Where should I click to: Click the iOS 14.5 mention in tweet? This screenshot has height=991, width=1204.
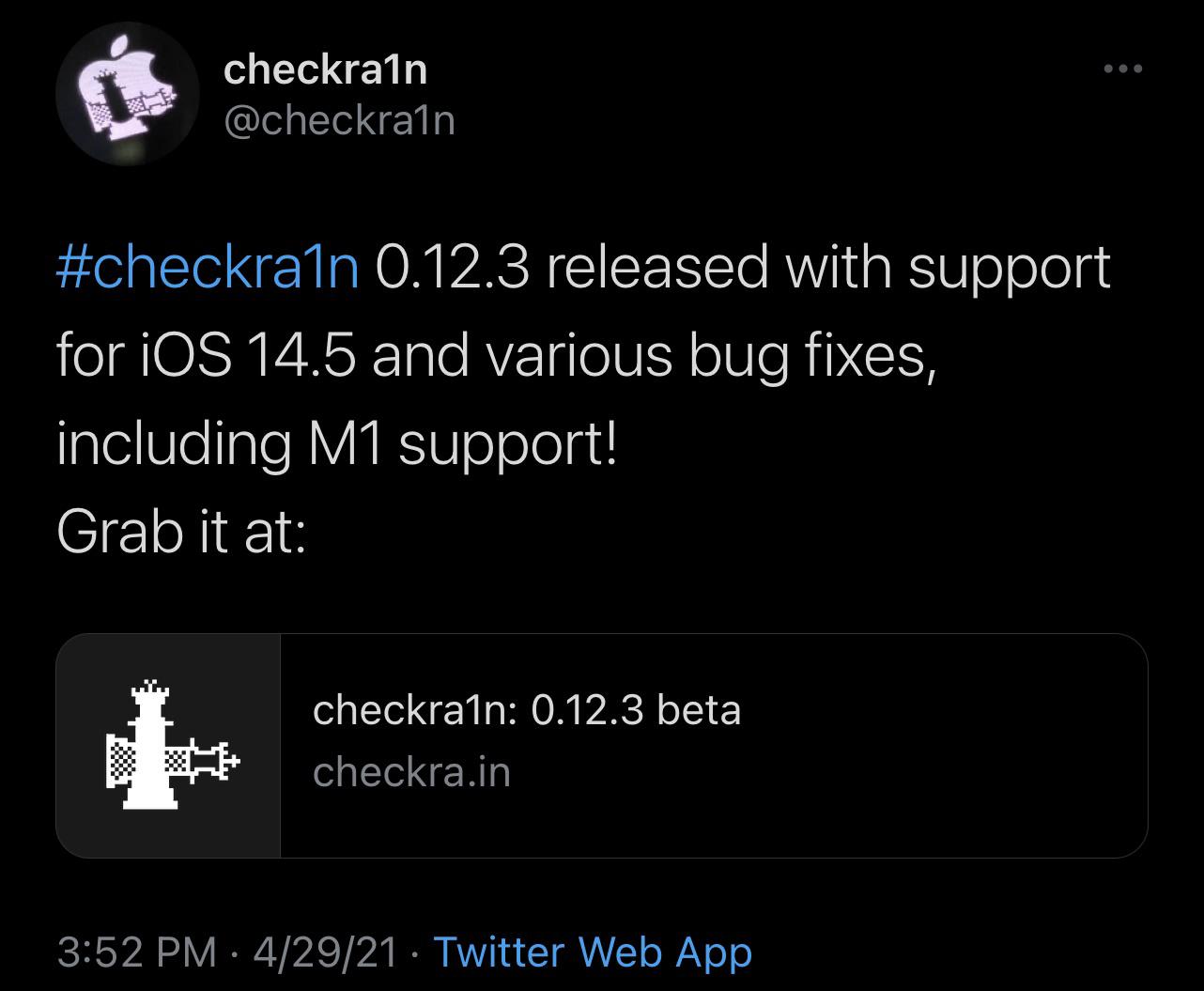[x=250, y=355]
